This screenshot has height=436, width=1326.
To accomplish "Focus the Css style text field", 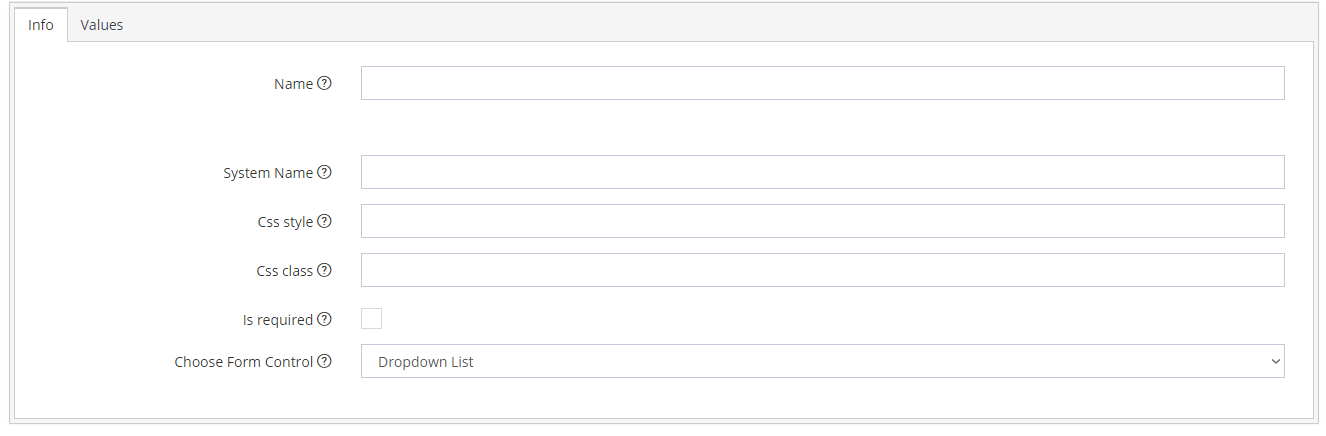I will click(822, 221).
